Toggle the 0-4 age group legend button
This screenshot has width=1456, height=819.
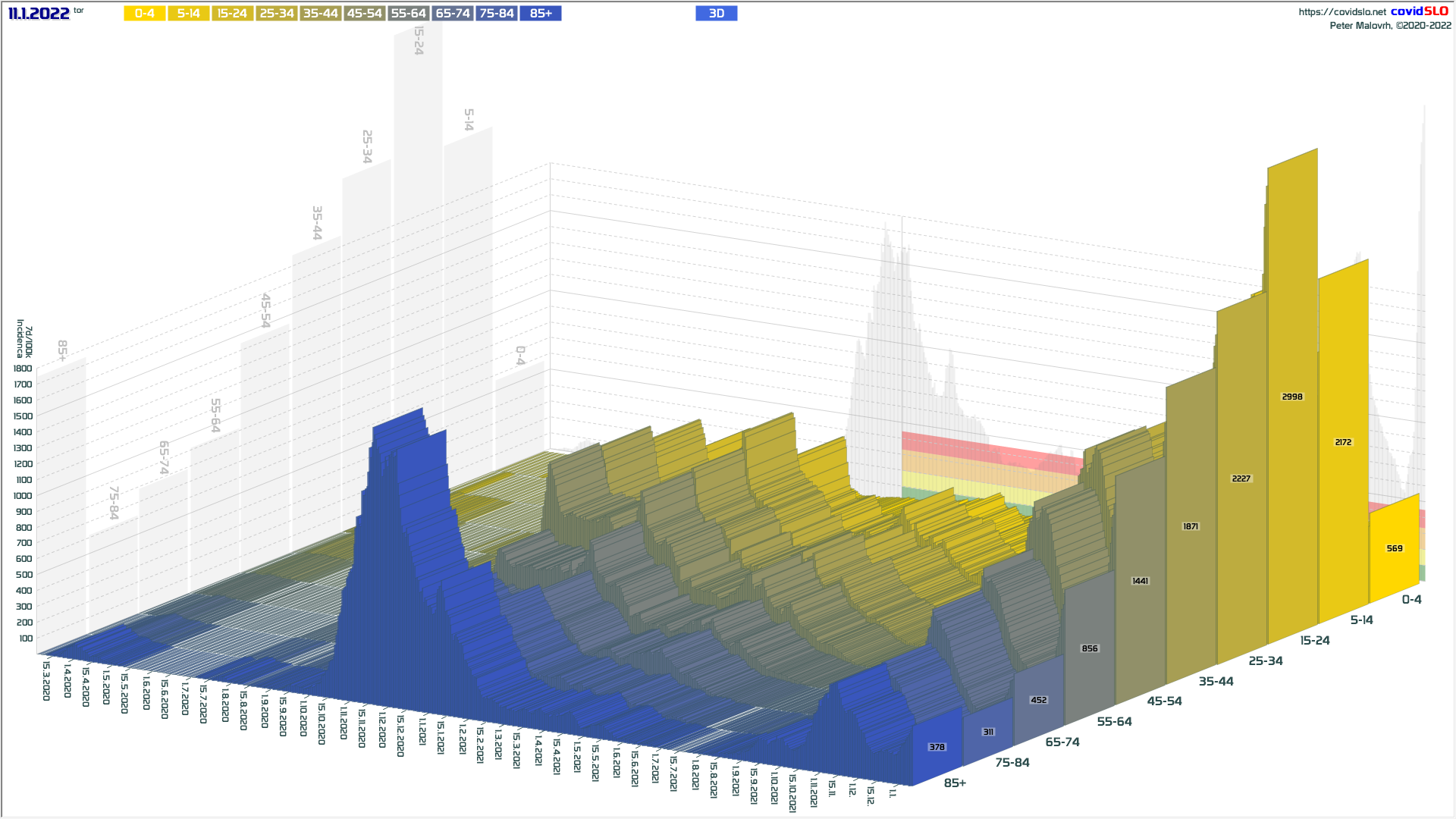coord(145,14)
